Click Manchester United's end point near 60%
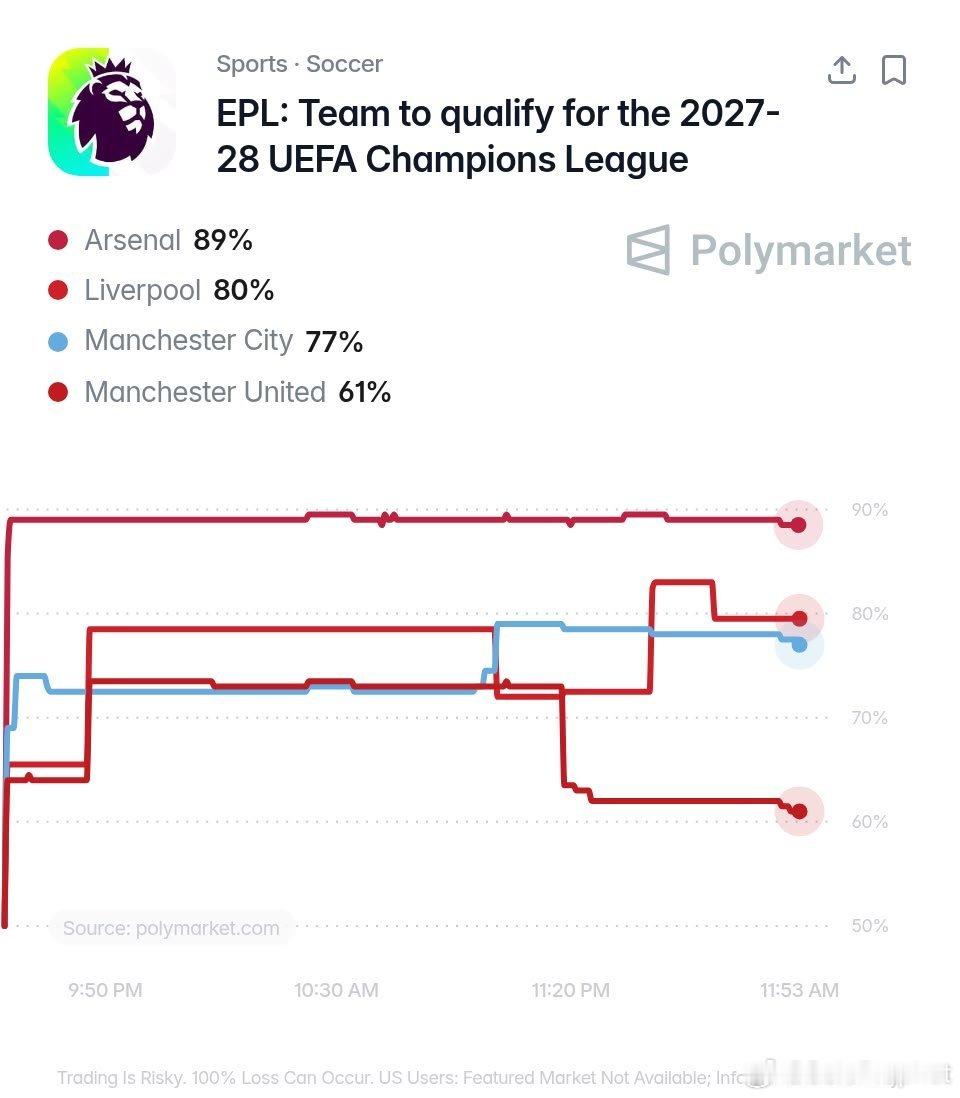This screenshot has width=960, height=1098. click(x=799, y=811)
